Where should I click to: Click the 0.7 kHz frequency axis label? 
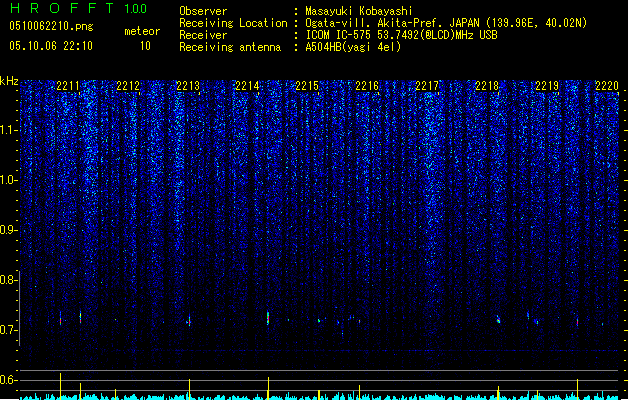click(9, 330)
